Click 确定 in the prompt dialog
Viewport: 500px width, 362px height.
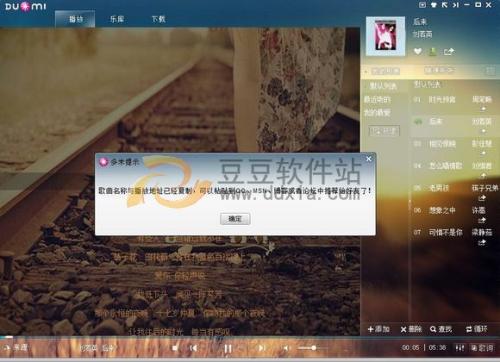click(x=235, y=219)
